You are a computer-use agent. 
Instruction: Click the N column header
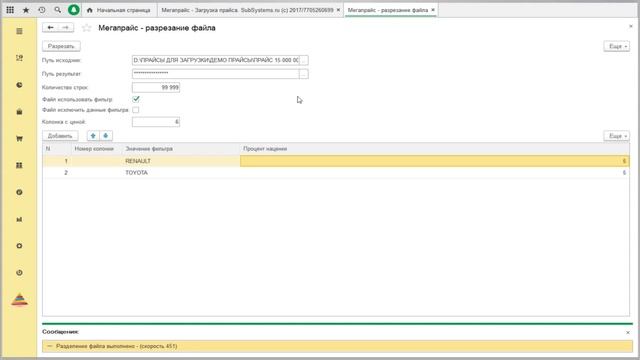point(57,149)
